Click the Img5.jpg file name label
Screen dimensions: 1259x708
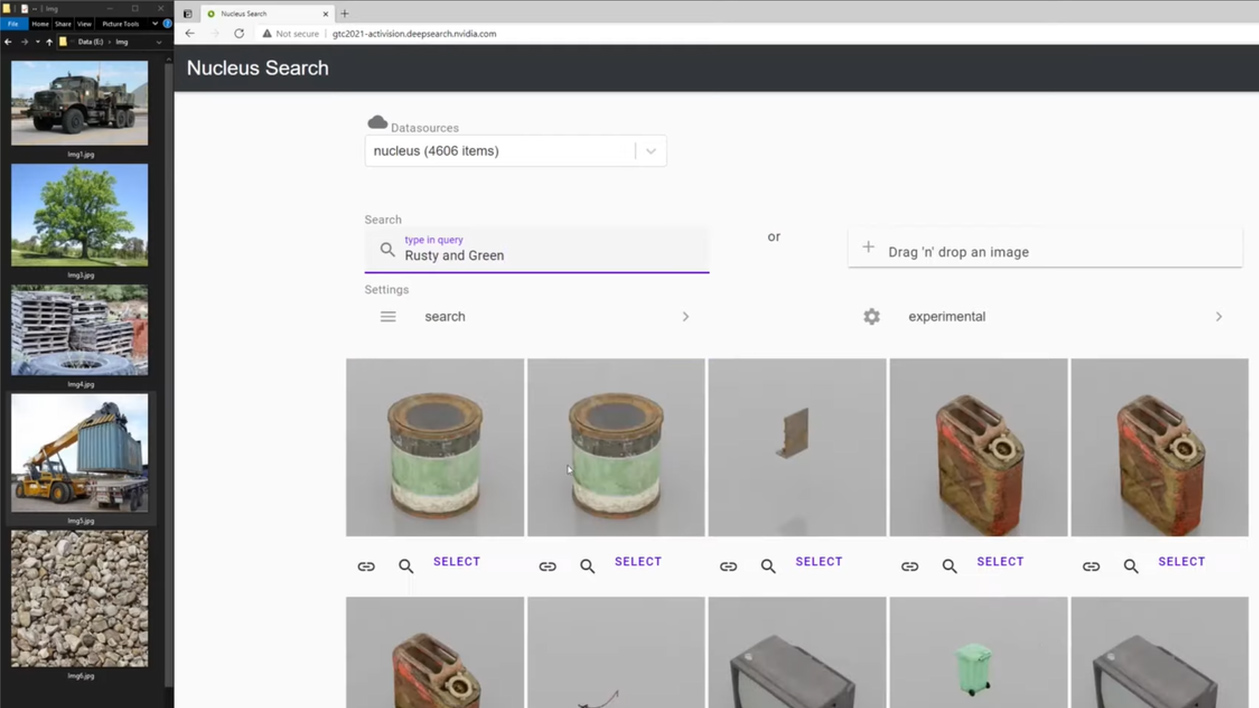click(x=80, y=521)
